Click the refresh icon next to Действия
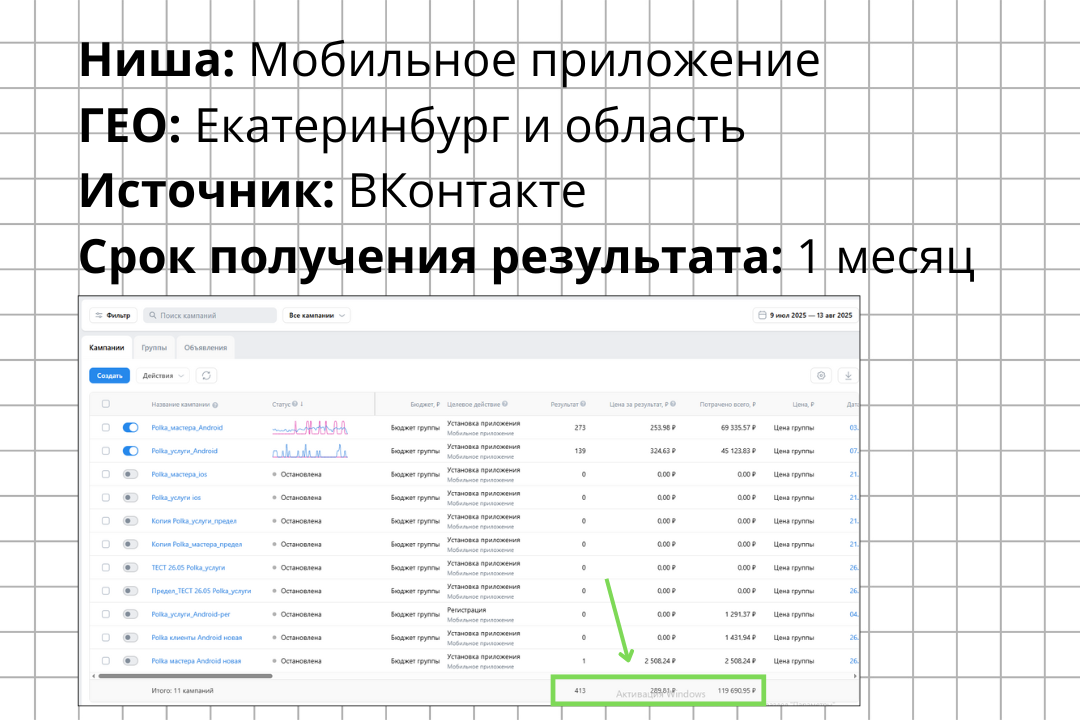 point(206,376)
